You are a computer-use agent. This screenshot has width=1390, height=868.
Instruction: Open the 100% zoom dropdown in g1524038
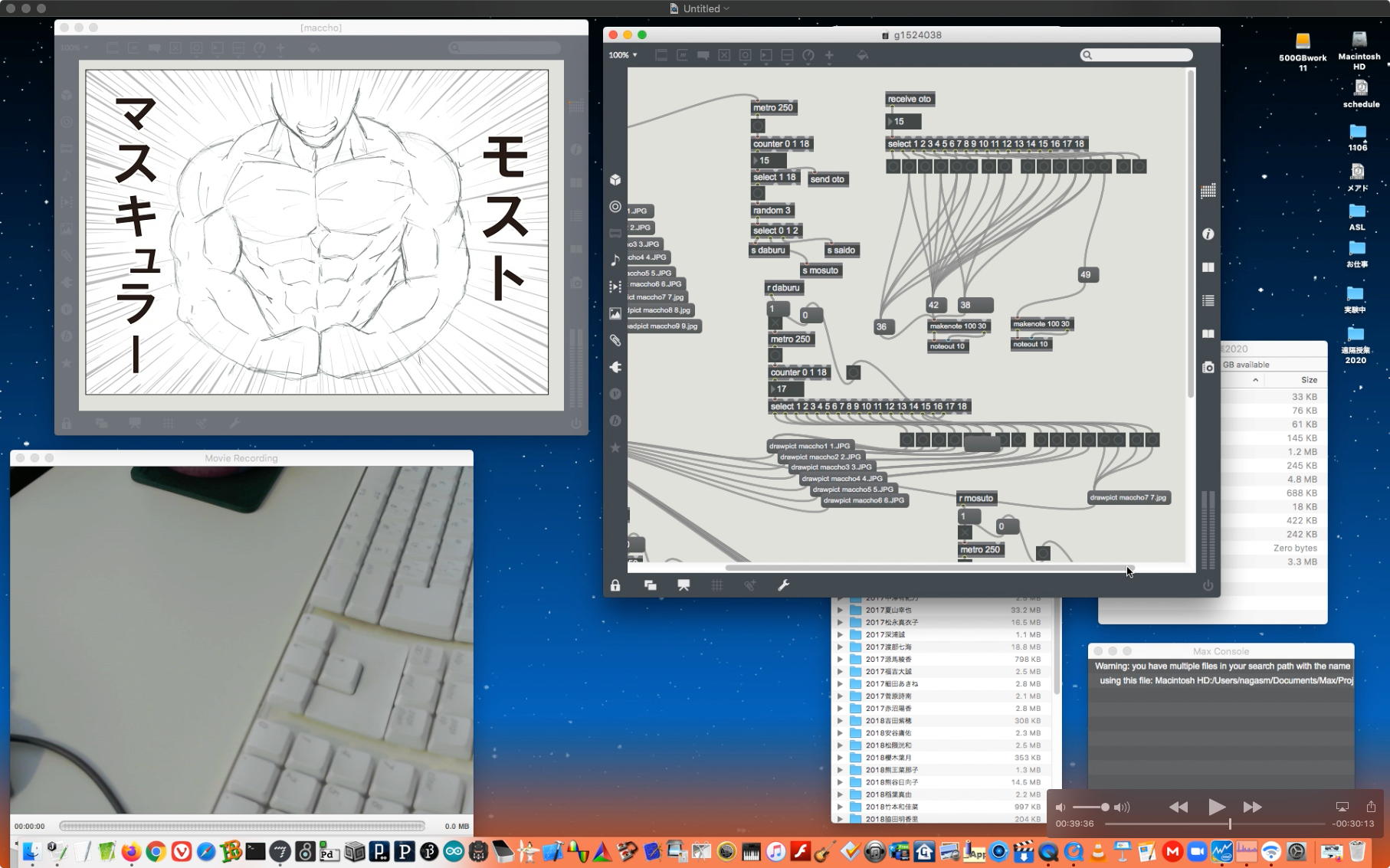coord(622,55)
